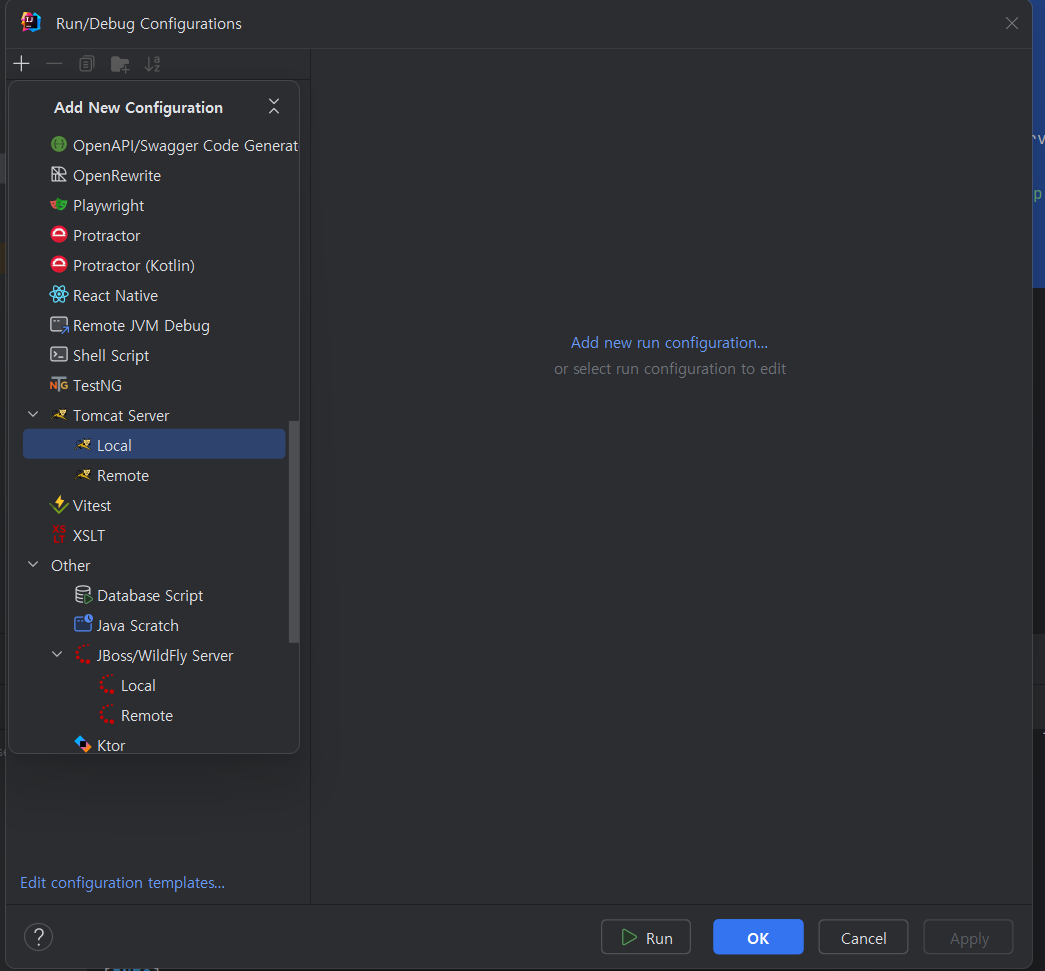
Task: Click the configuration list vertical scrollbar
Action: [x=293, y=532]
